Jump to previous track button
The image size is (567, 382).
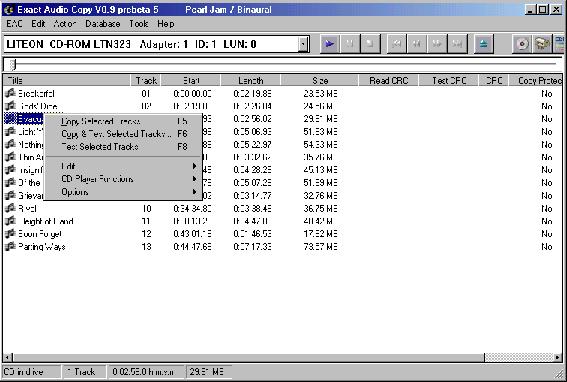pyautogui.click(x=397, y=44)
